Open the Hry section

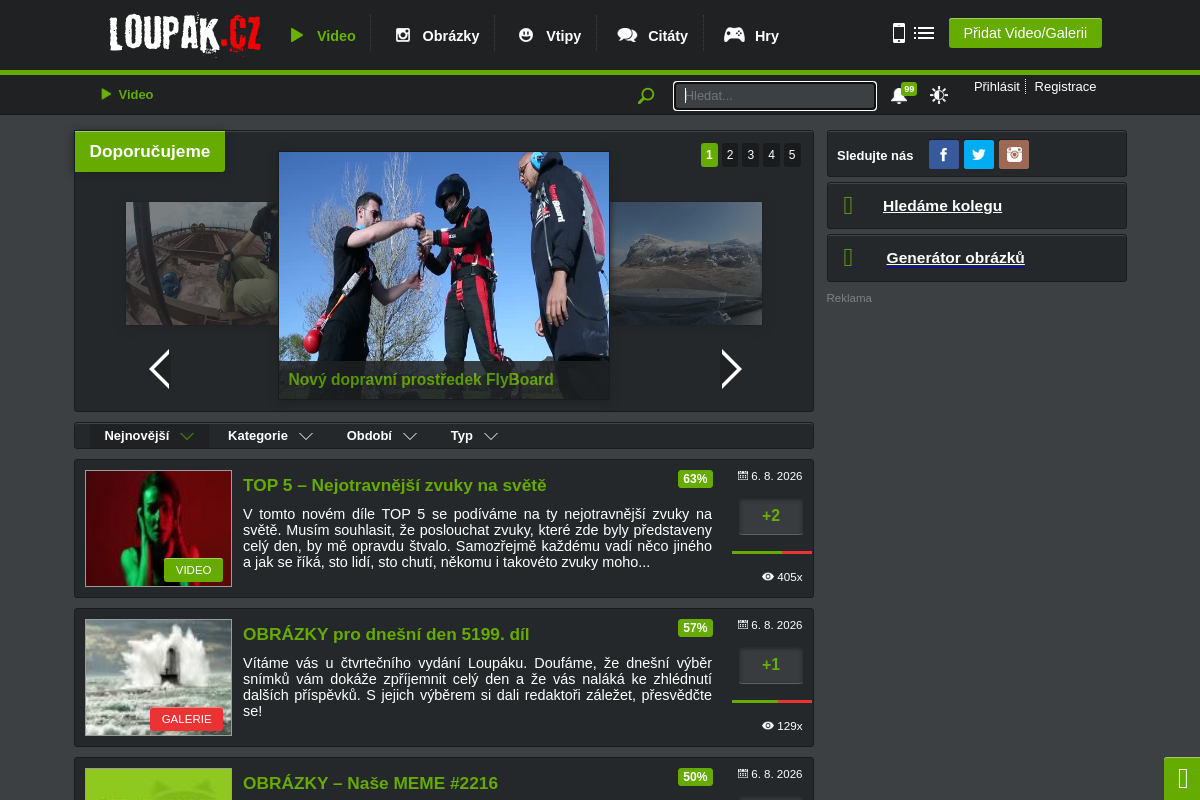pyautogui.click(x=751, y=35)
